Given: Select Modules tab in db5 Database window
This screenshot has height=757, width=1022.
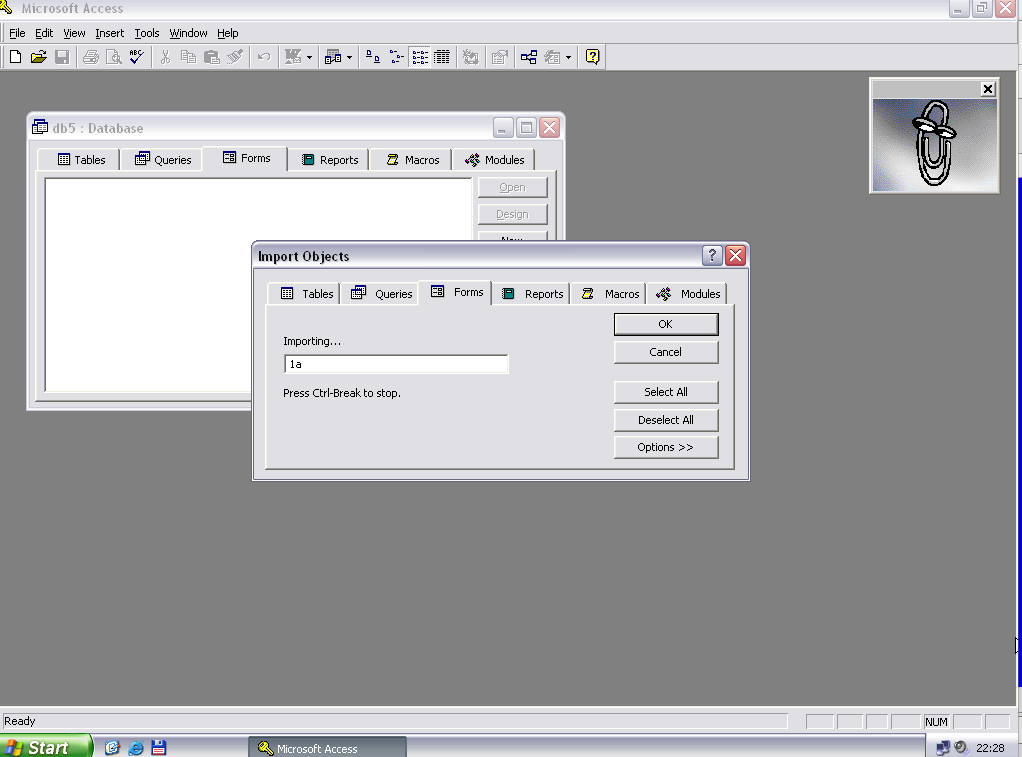Looking at the screenshot, I should click(493, 160).
